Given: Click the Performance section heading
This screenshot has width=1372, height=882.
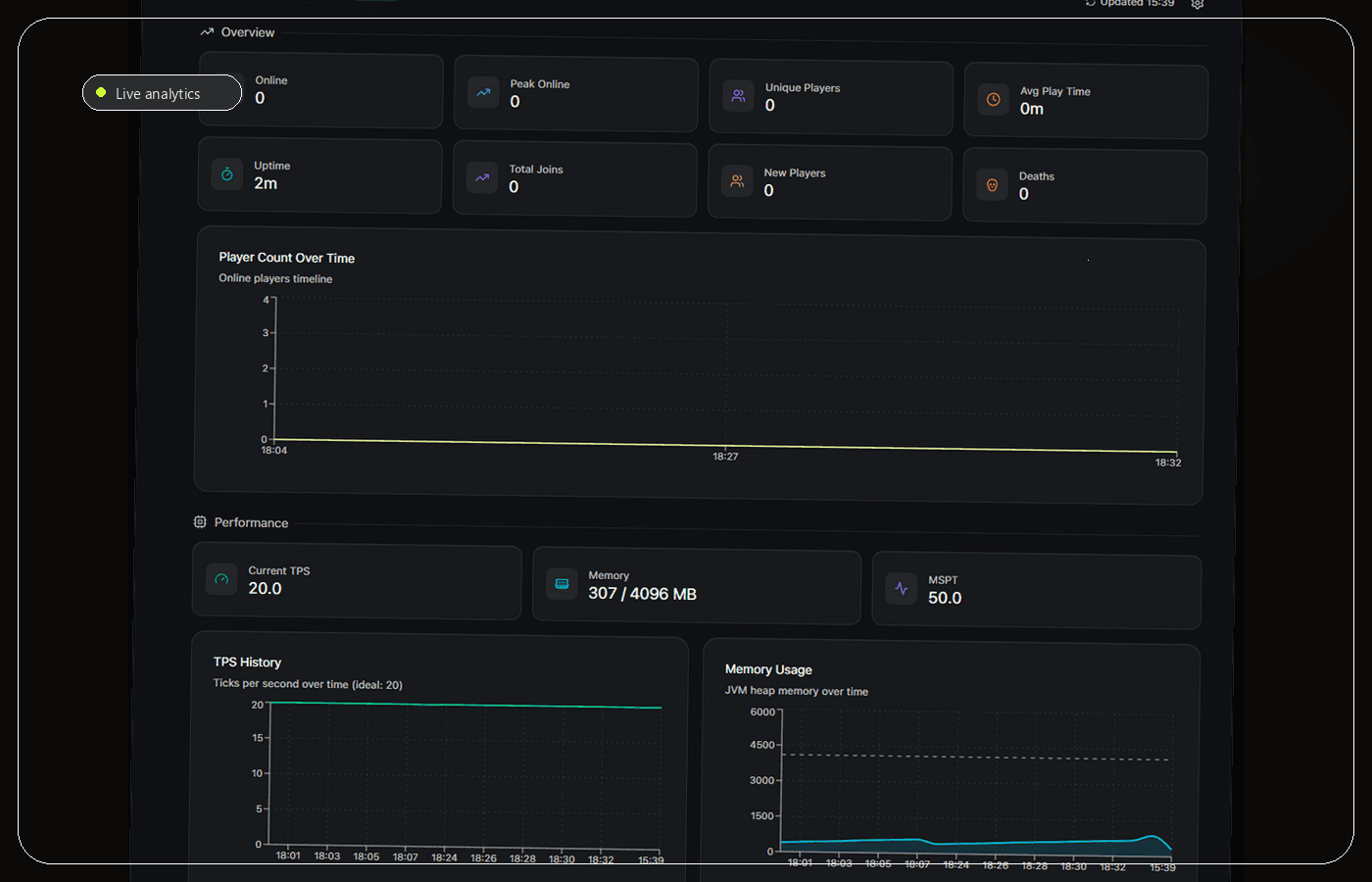Looking at the screenshot, I should pos(251,522).
